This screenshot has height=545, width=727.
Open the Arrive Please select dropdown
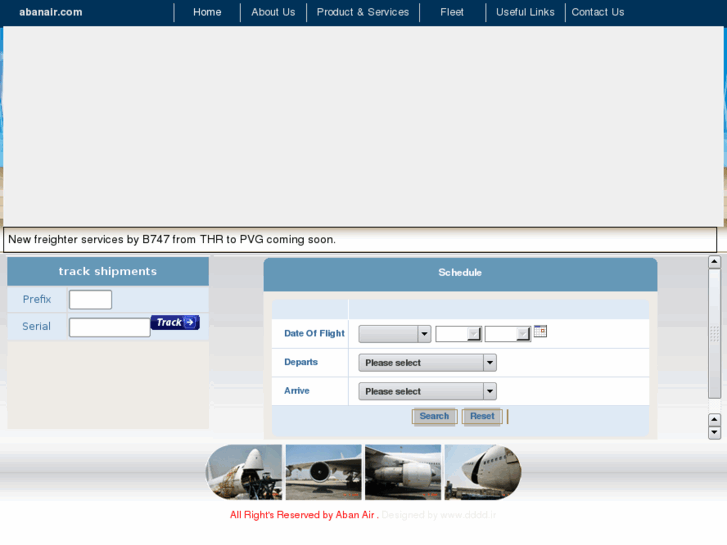[427, 391]
